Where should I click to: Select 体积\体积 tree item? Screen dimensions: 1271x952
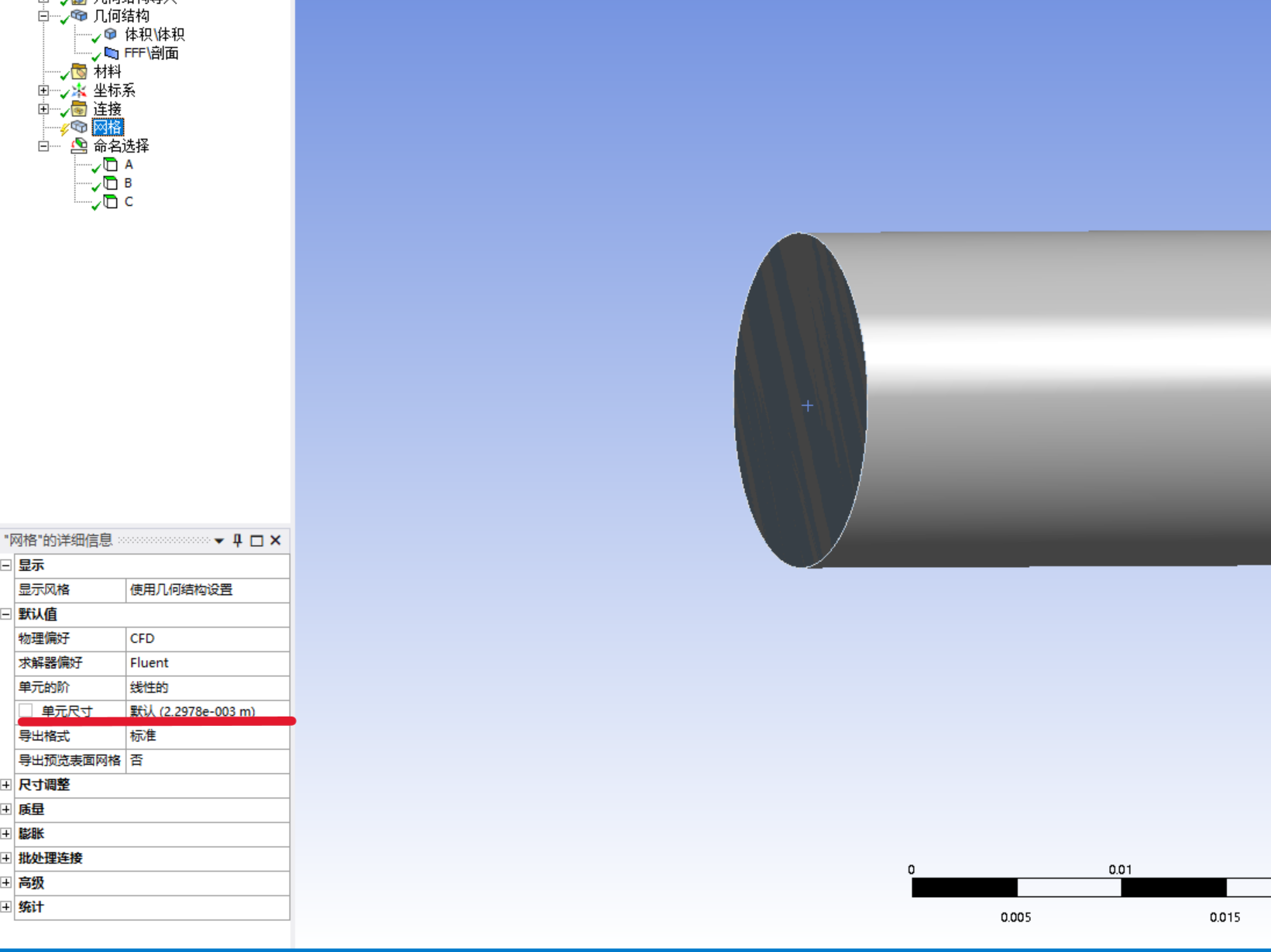click(x=154, y=34)
